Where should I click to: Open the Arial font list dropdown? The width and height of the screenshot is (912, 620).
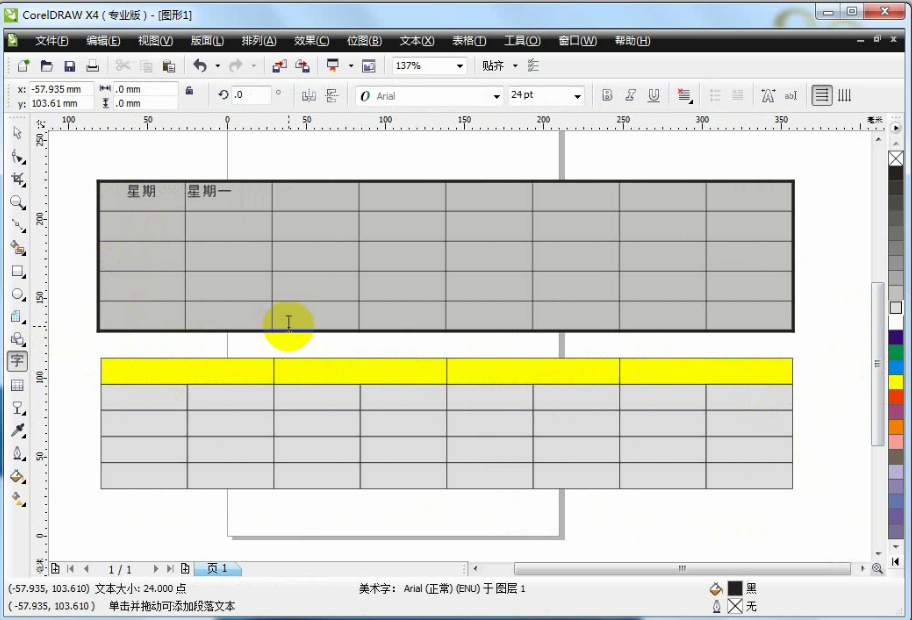tap(496, 97)
